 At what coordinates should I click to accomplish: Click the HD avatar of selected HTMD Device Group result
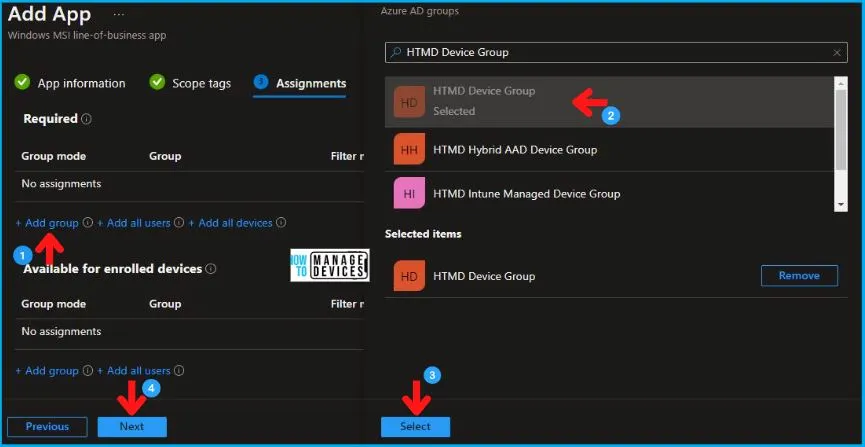pos(409,102)
